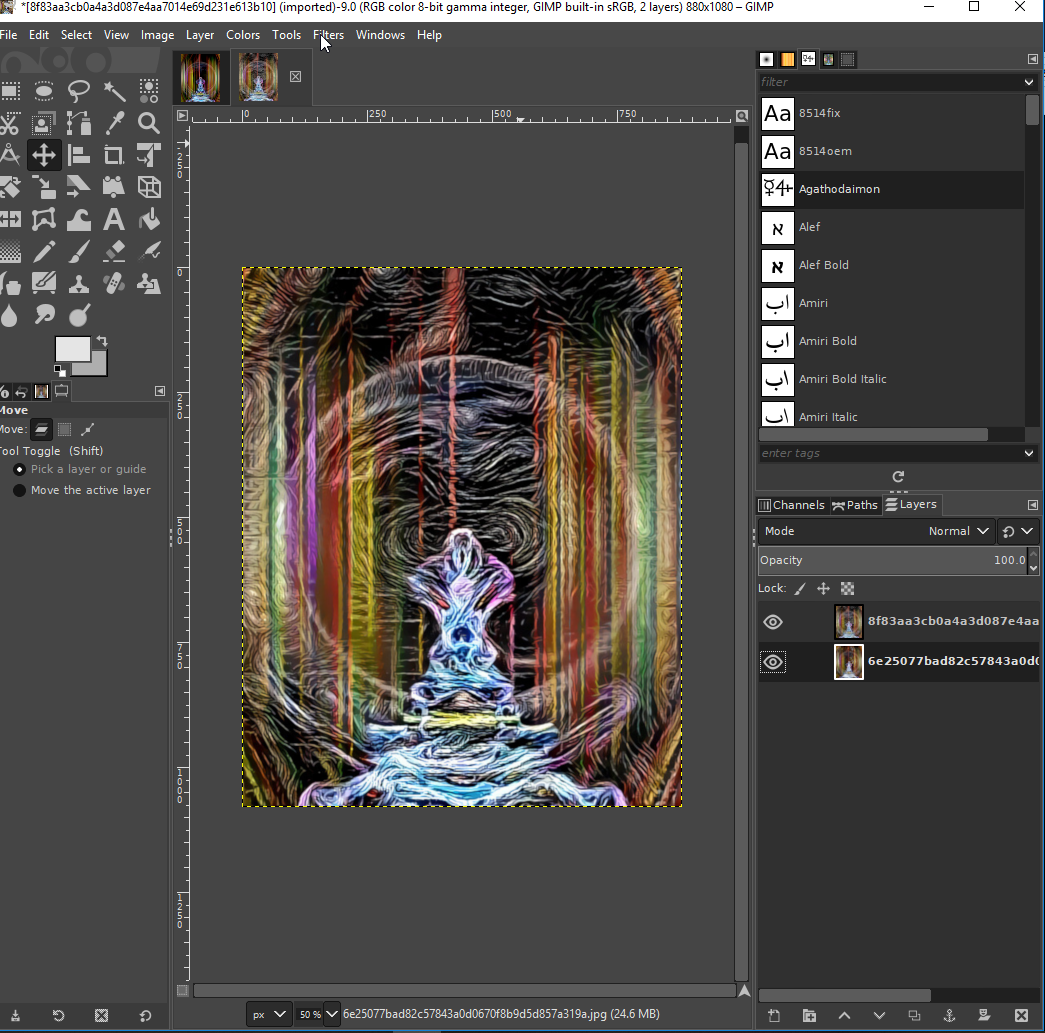Hide the 8f83aa3cb0a4 layer via eye icon

tap(773, 622)
